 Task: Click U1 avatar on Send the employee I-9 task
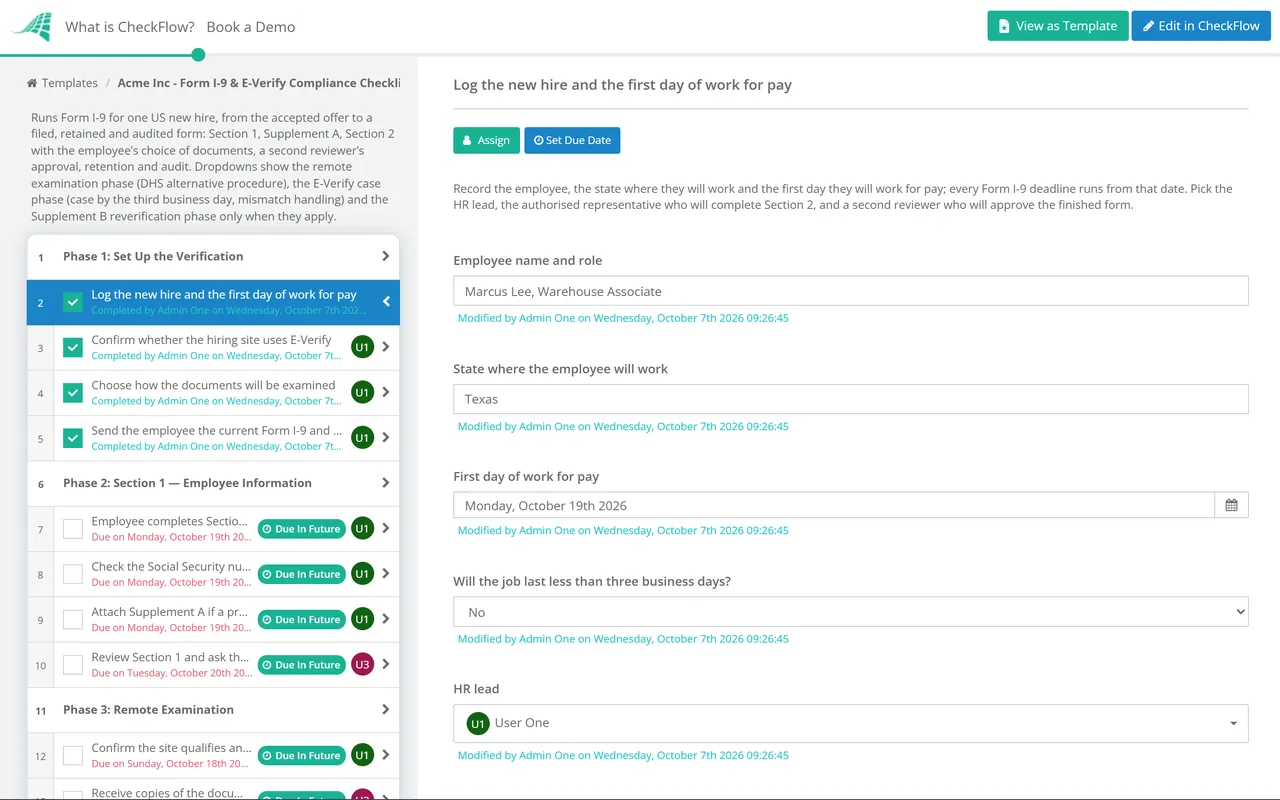click(x=362, y=438)
